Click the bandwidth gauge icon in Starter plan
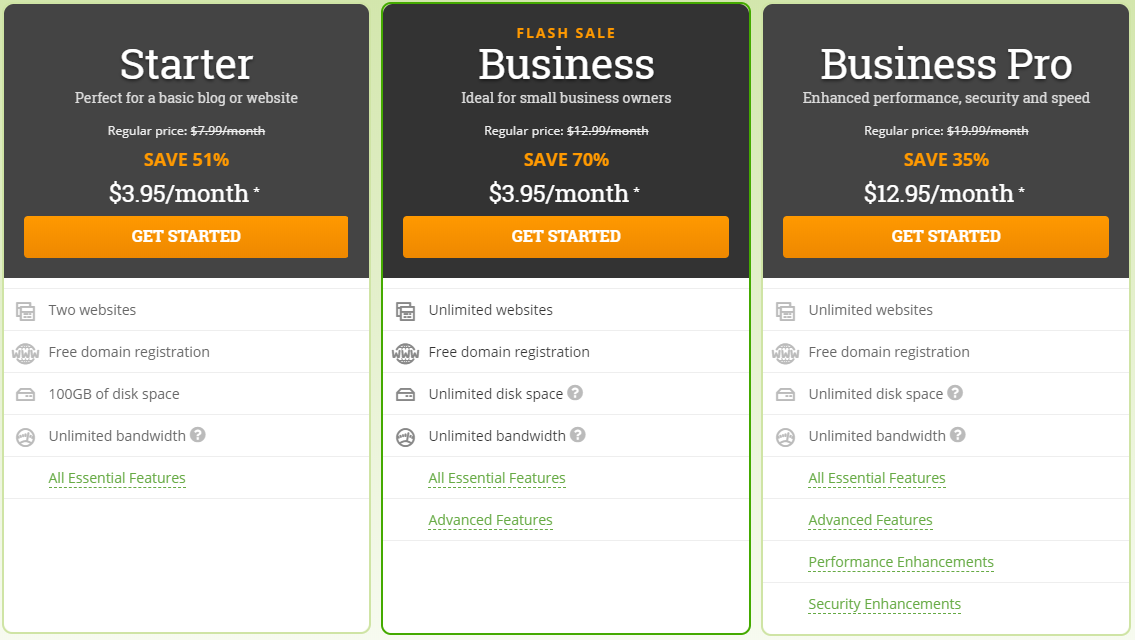 [x=25, y=437]
